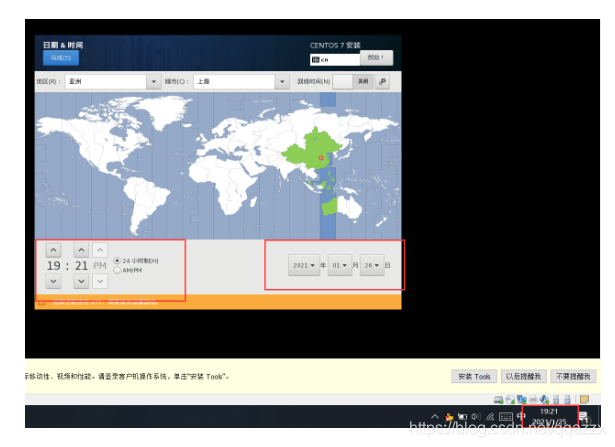The height and width of the screenshot is (447, 615).
Task: Click the 中 input method indicator
Action: (x=521, y=416)
